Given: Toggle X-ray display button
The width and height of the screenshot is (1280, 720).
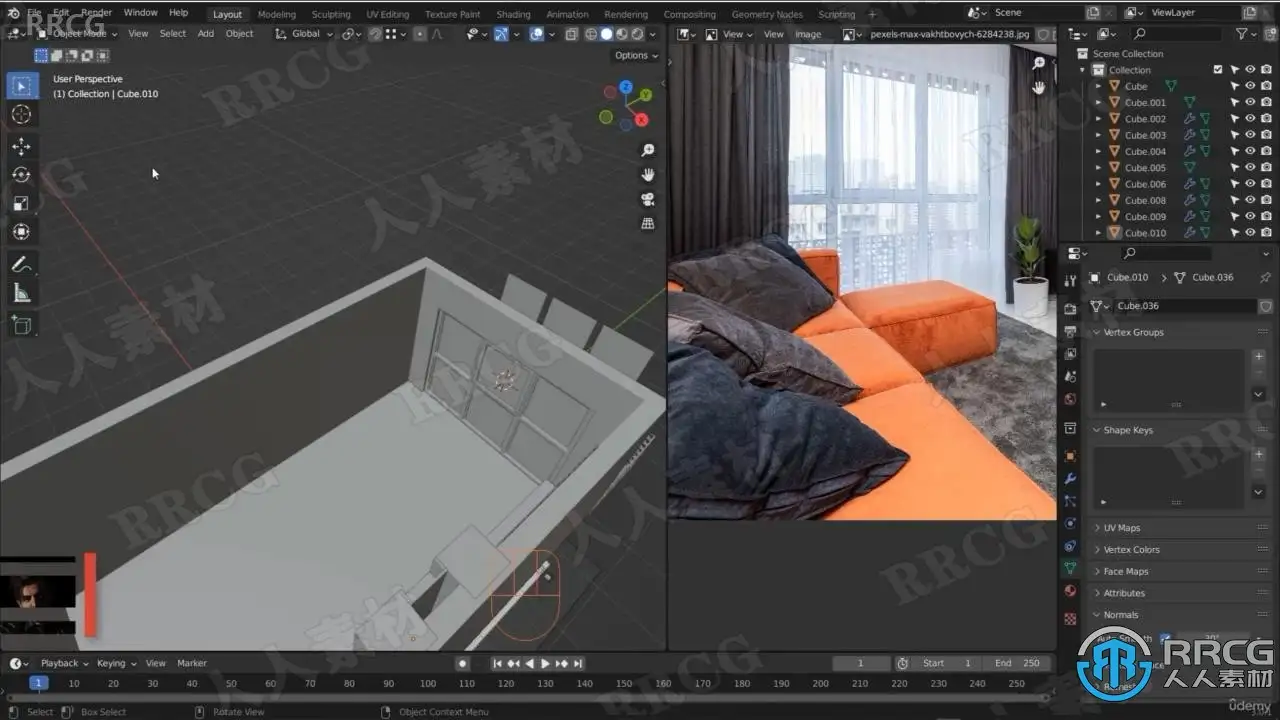Looking at the screenshot, I should click(x=571, y=34).
